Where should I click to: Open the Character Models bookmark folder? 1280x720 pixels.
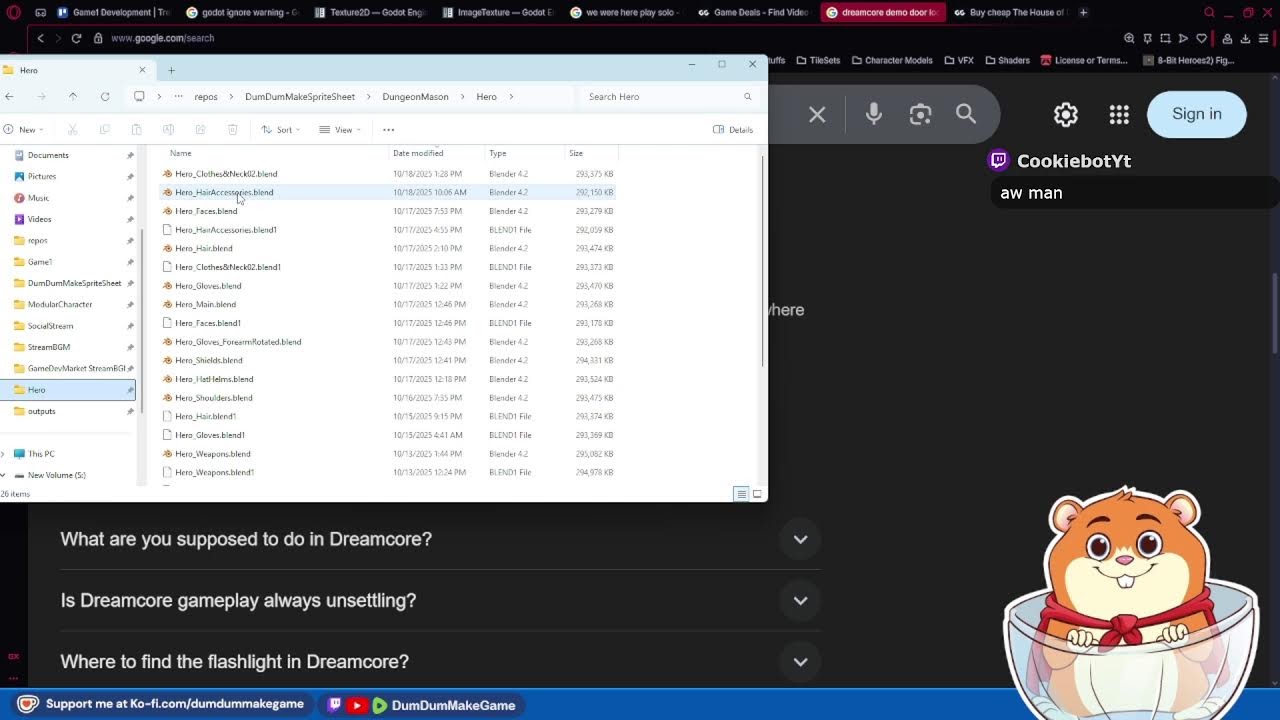point(891,60)
